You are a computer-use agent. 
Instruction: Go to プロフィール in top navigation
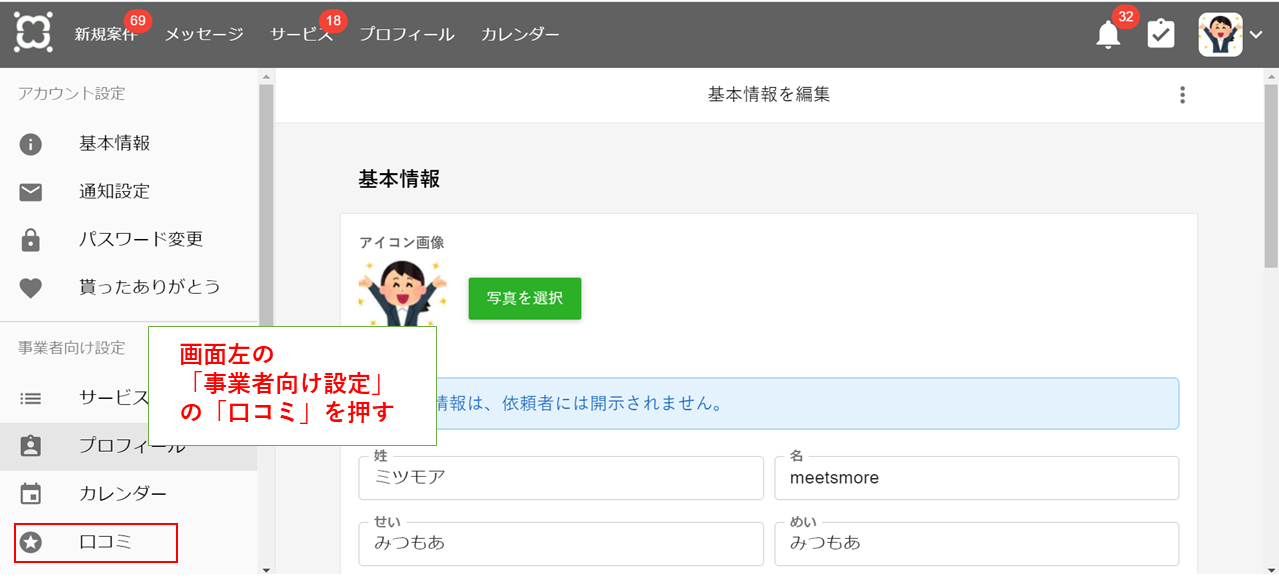pos(406,35)
